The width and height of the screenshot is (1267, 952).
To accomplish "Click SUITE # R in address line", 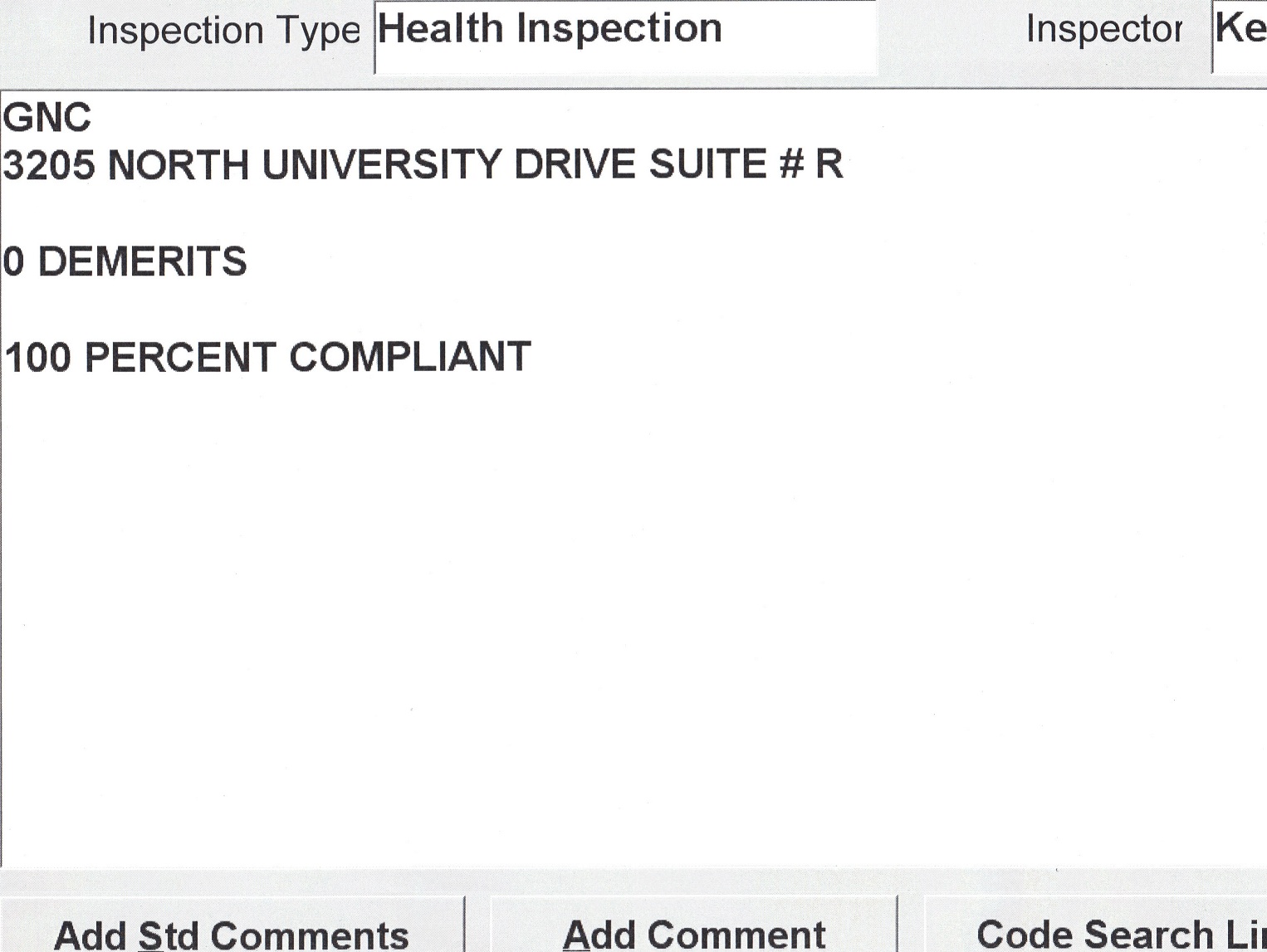I will [x=745, y=164].
